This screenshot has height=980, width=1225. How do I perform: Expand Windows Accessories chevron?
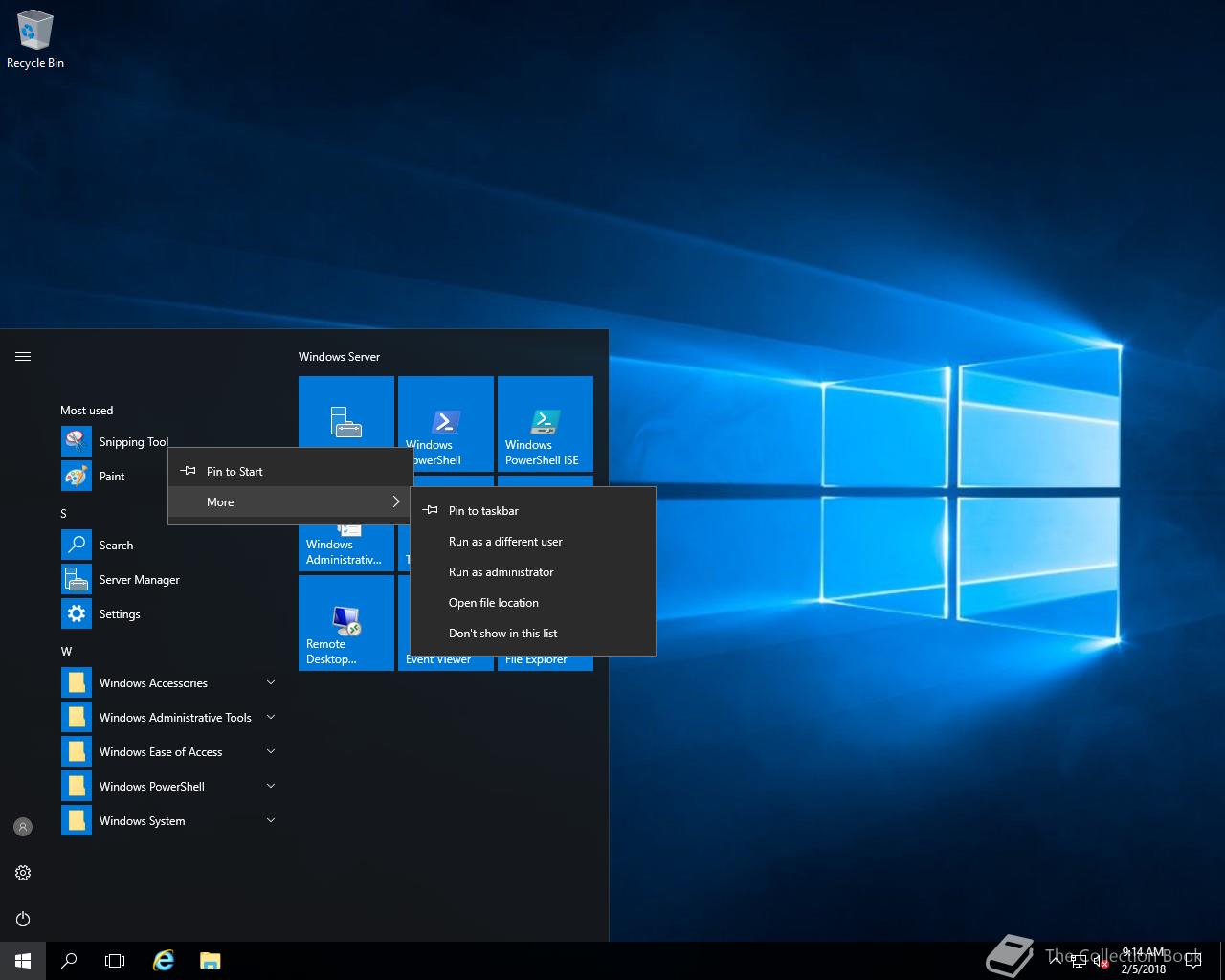271,682
